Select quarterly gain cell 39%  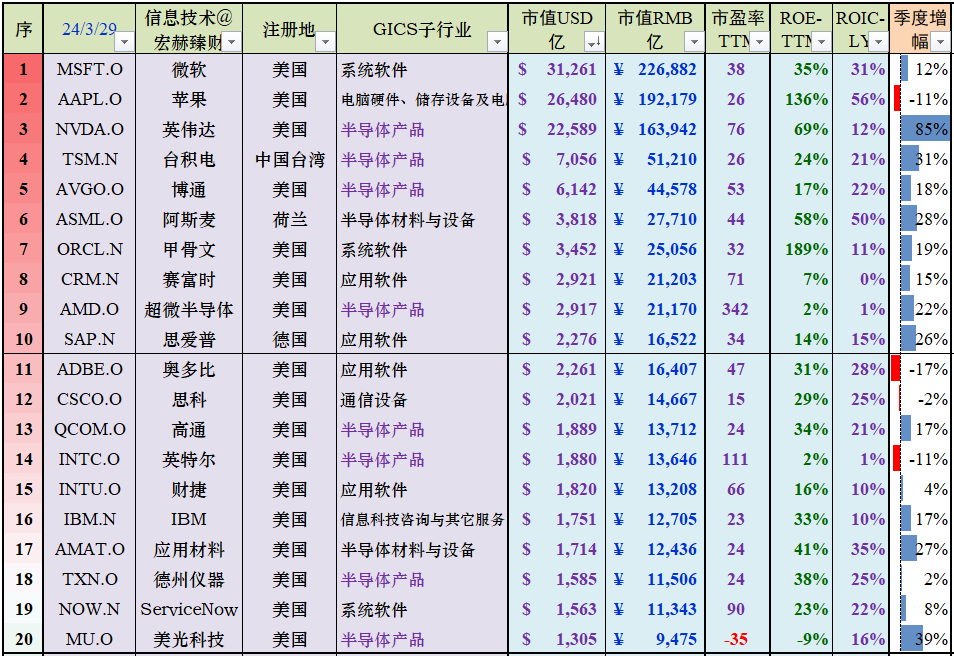point(920,639)
